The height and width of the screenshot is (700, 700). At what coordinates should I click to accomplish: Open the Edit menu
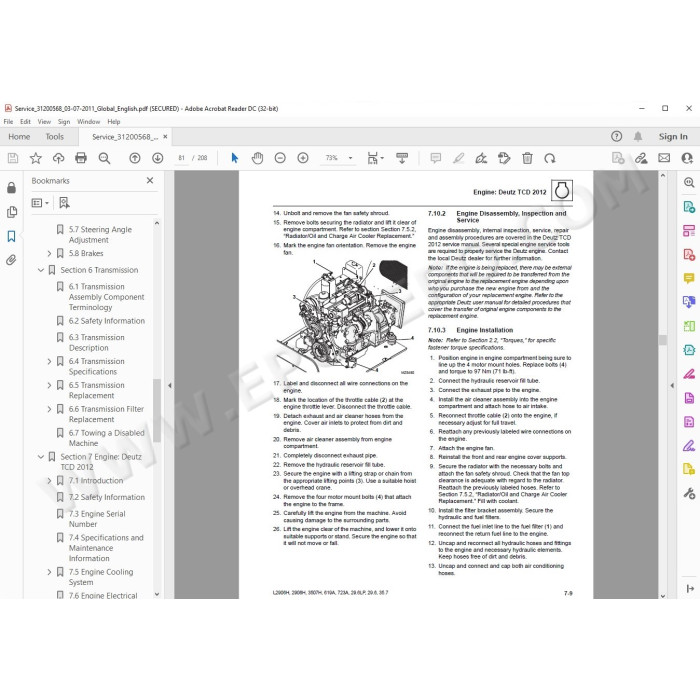click(x=25, y=121)
